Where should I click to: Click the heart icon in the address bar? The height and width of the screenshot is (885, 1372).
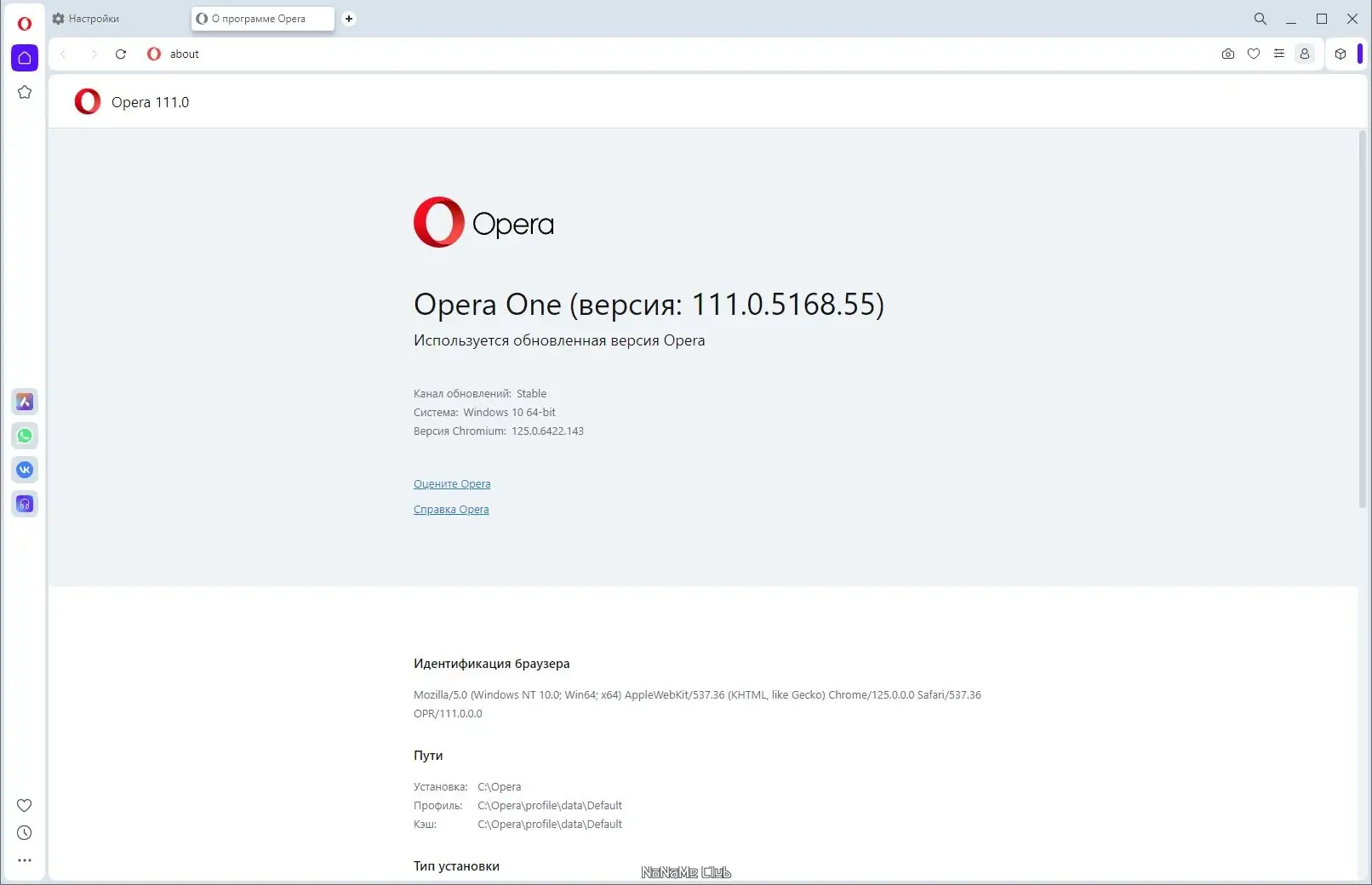coord(1254,54)
